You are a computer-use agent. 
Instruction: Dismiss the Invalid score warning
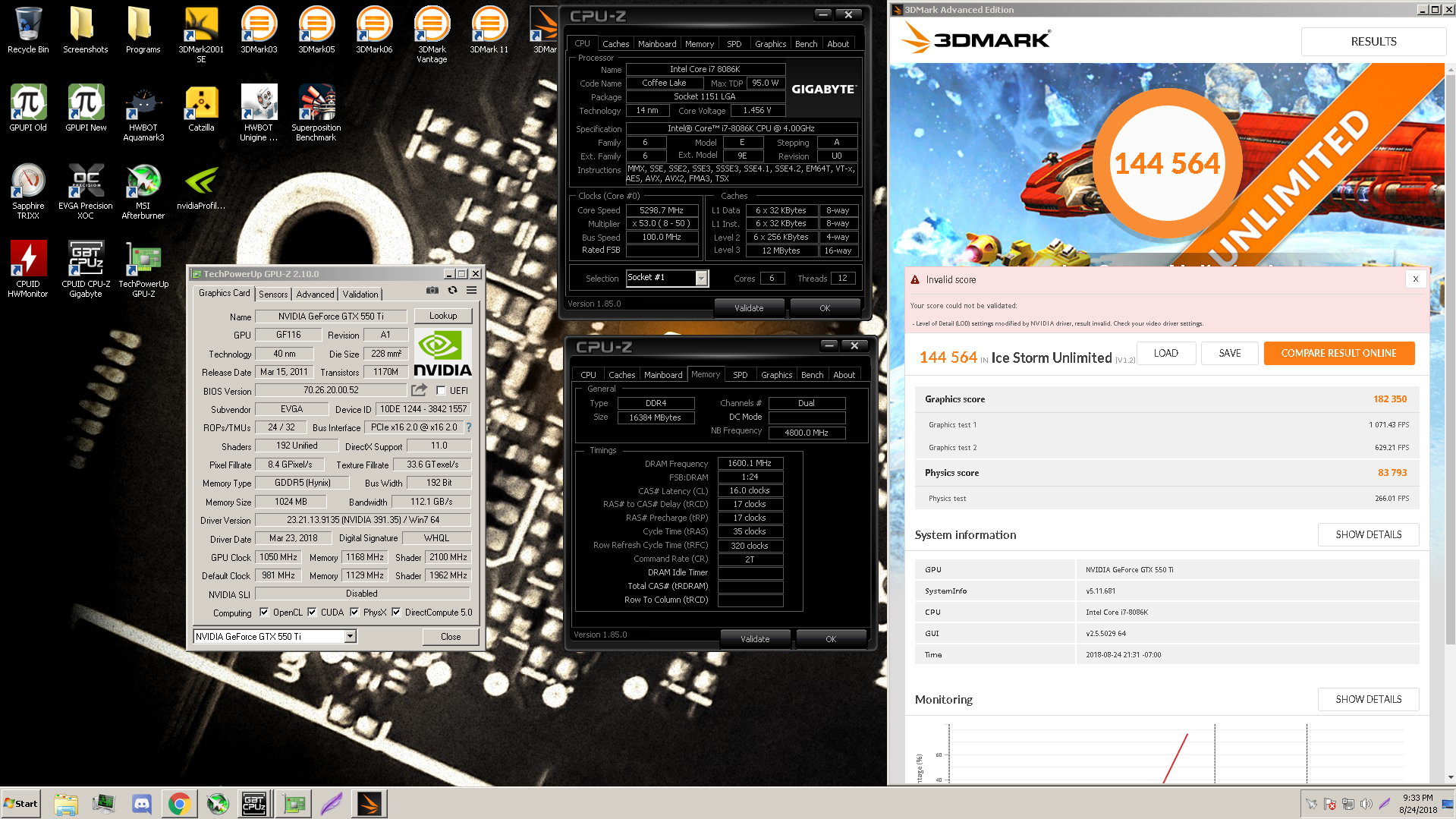coord(1415,279)
